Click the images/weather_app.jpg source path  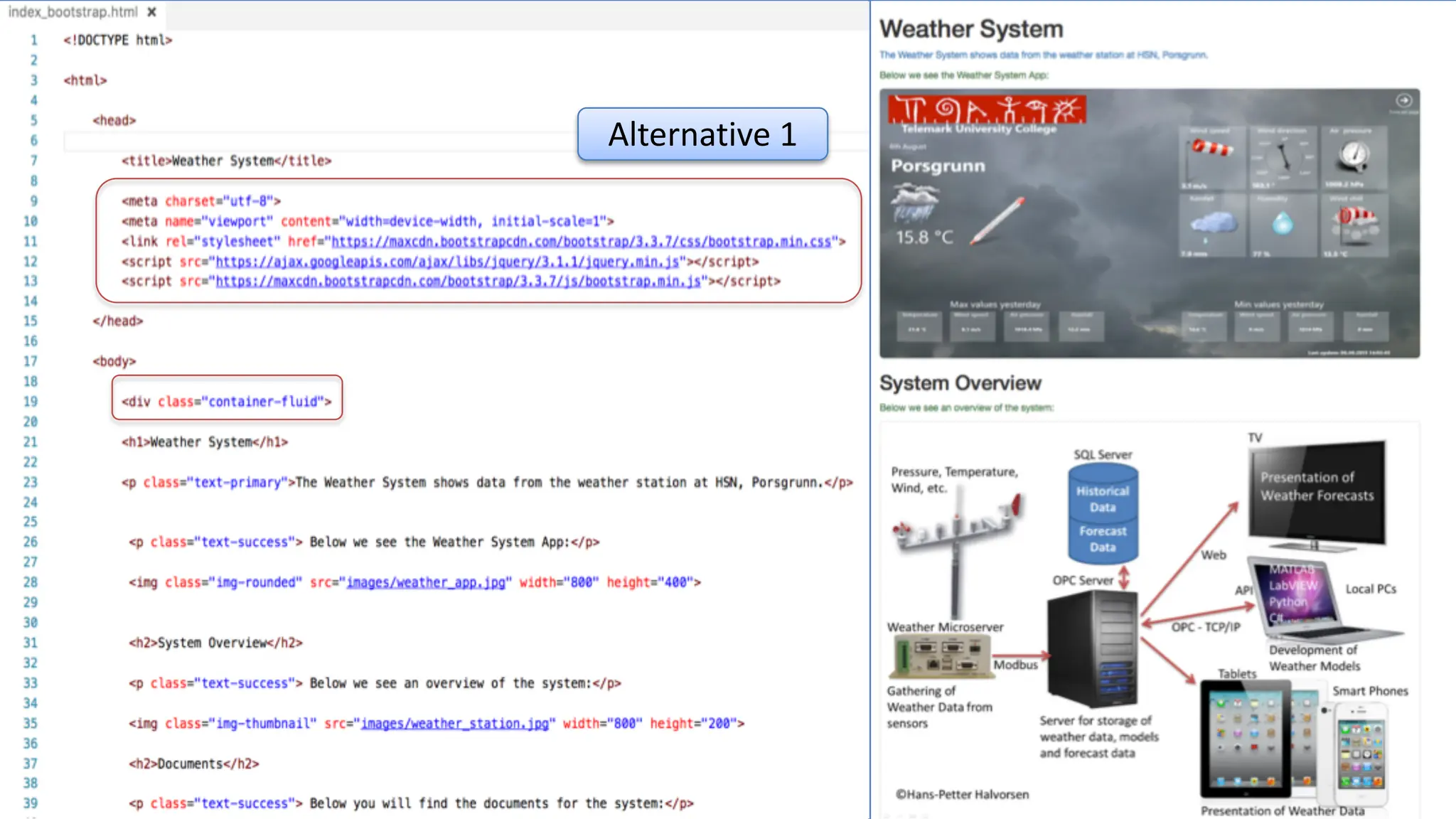(425, 583)
